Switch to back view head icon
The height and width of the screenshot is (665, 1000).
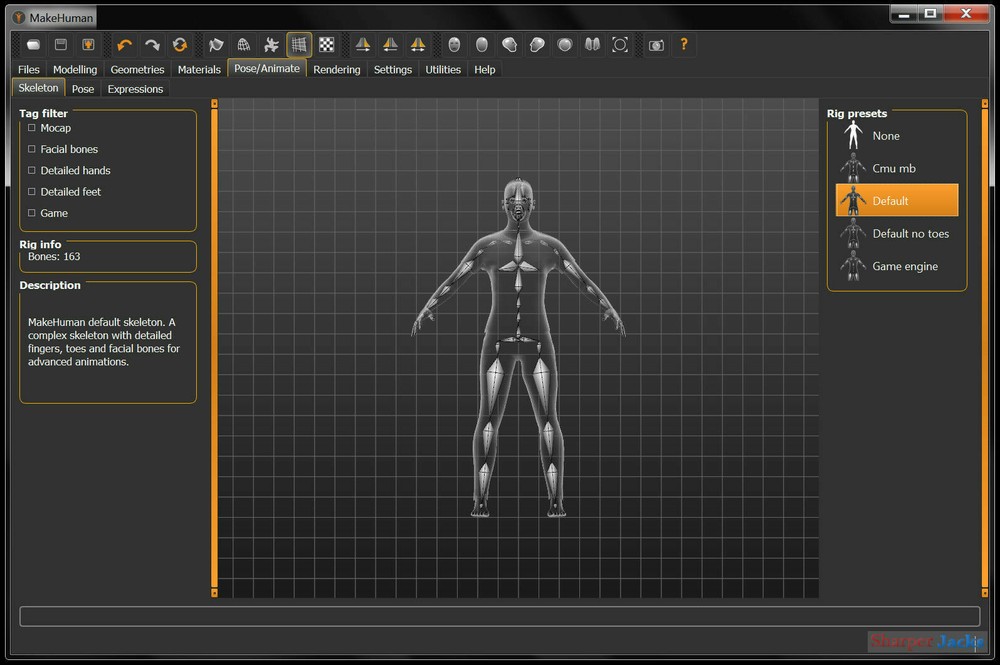point(482,45)
